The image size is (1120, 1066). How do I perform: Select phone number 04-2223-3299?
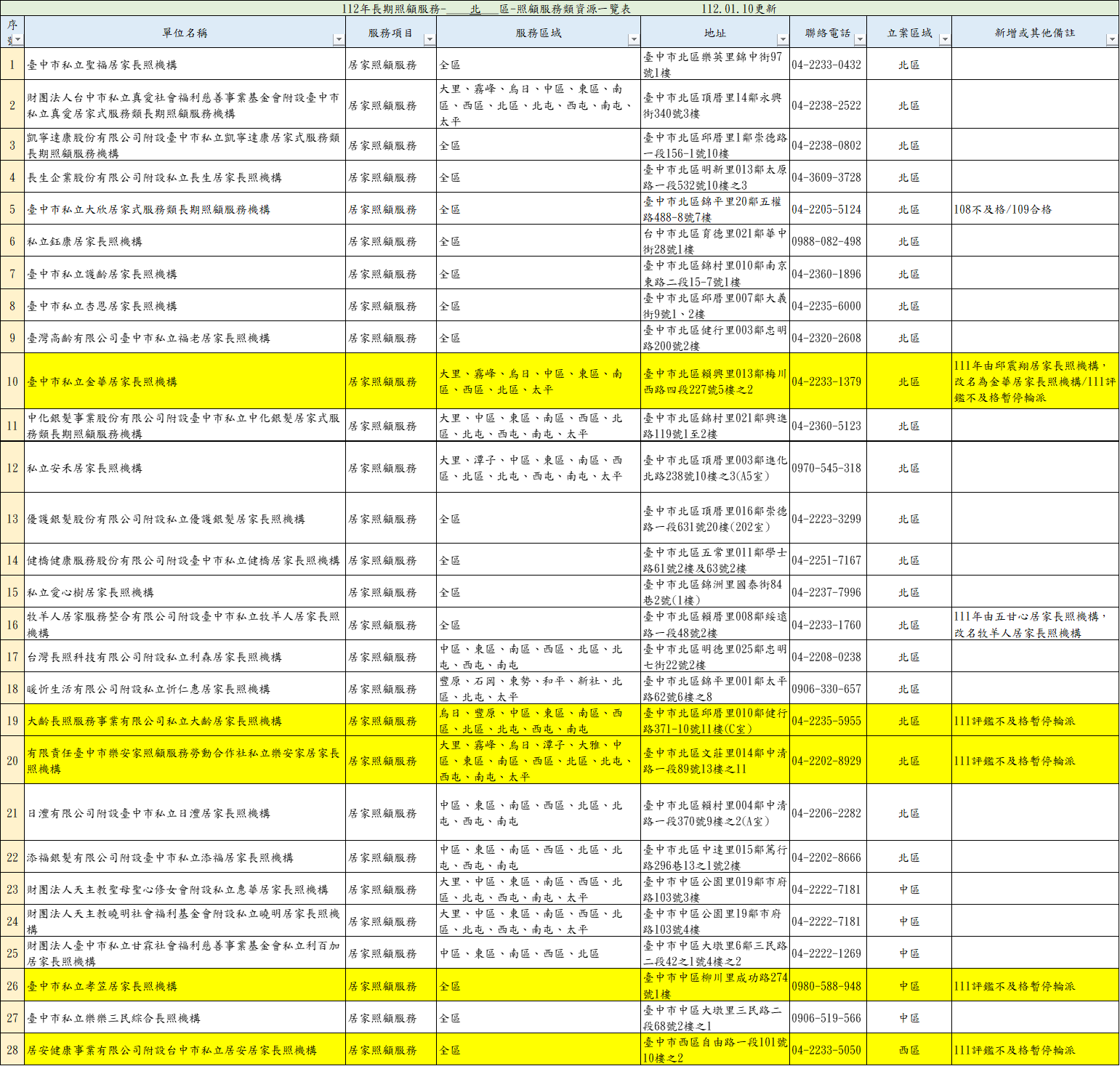tap(828, 519)
